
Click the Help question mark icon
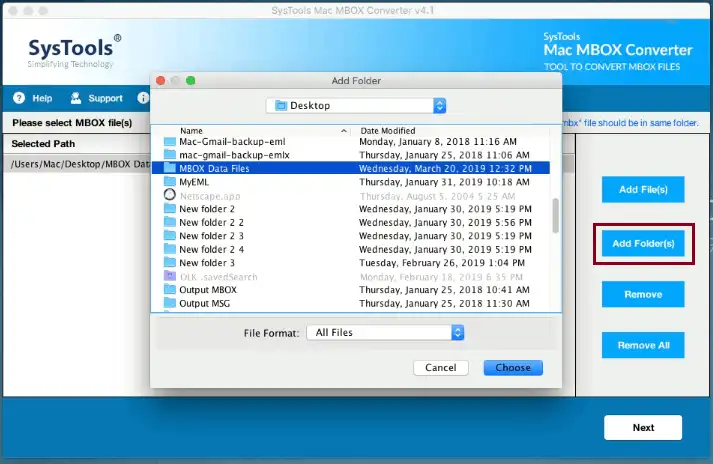point(19,98)
